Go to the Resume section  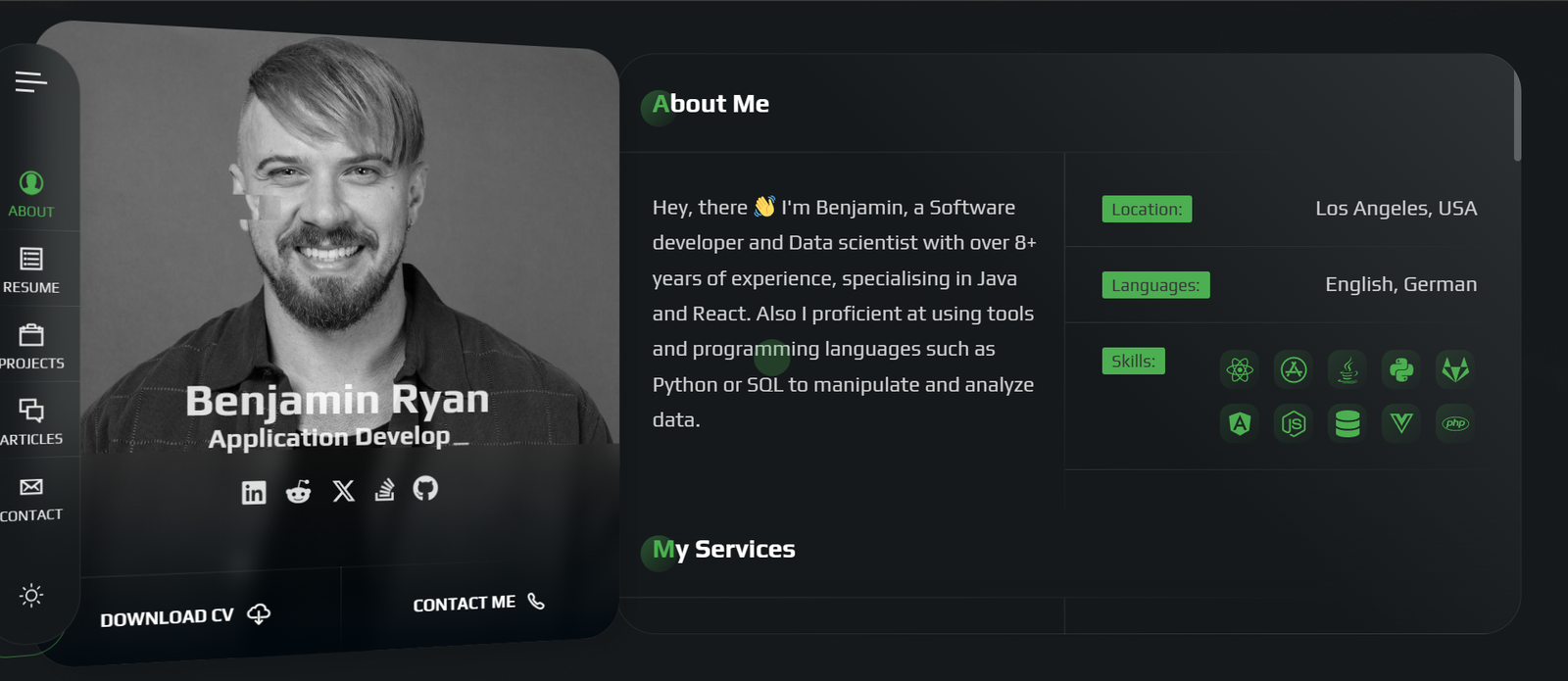coord(31,269)
